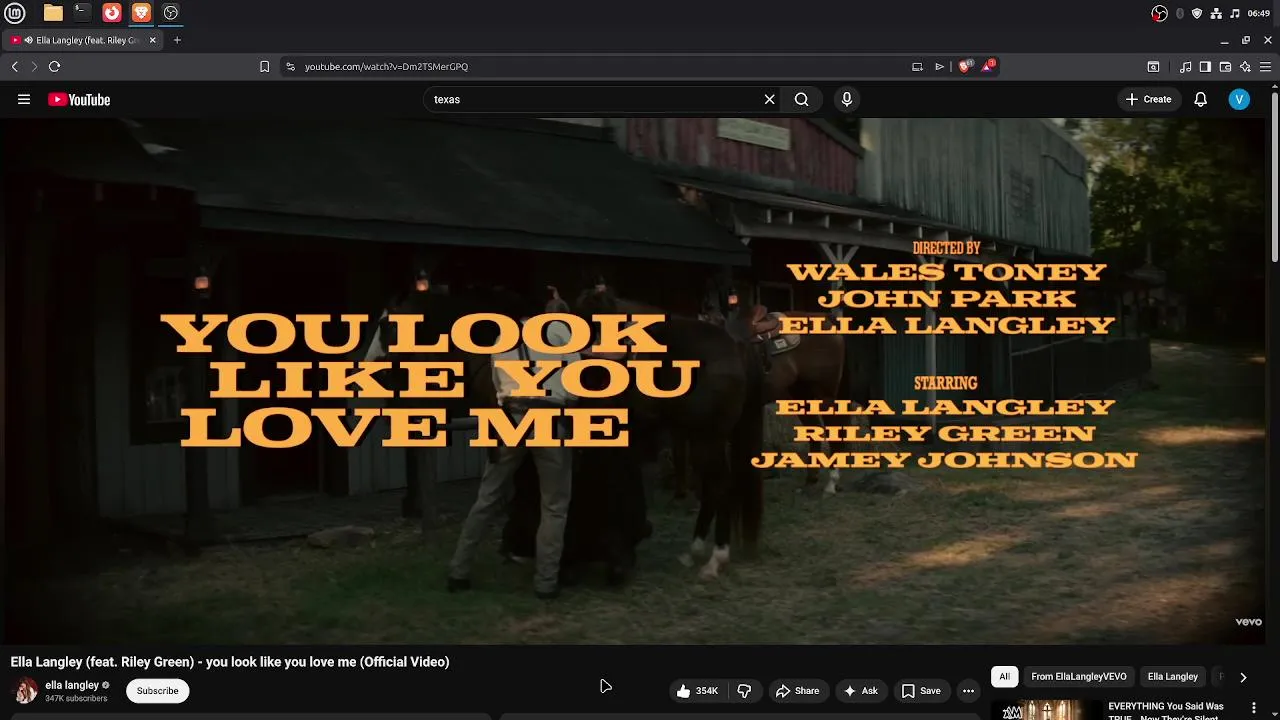Subscribe to ella langley channel
The height and width of the screenshot is (720, 1280).
(x=157, y=690)
